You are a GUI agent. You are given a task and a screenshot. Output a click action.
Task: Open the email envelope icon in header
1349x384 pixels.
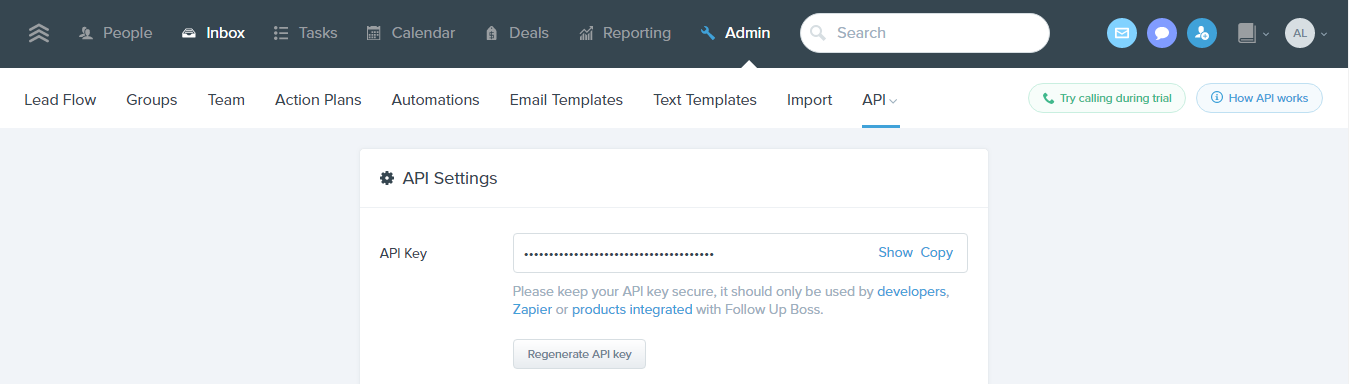coord(1122,33)
